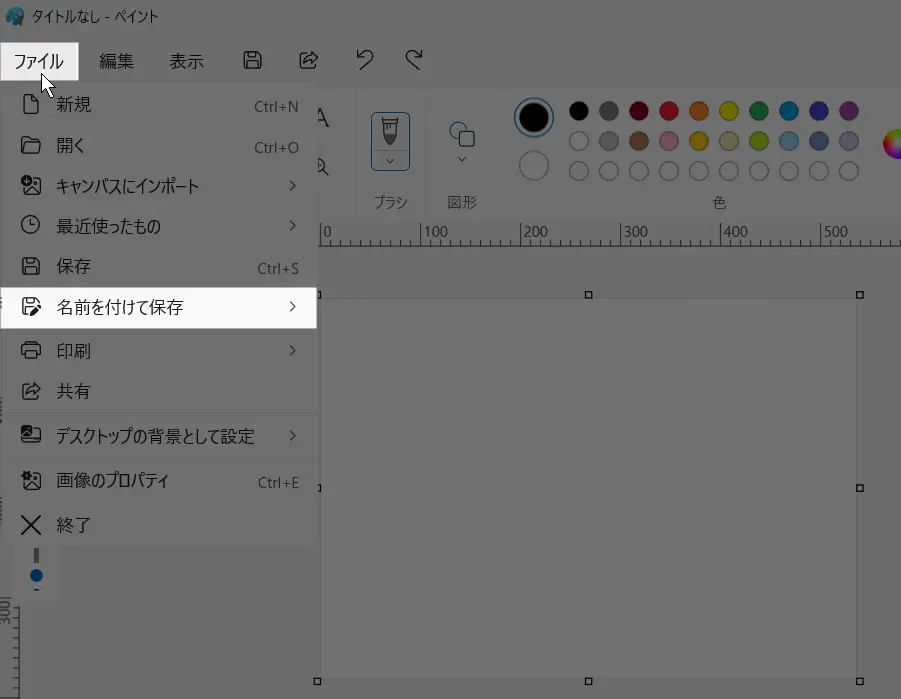This screenshot has height=699, width=901.
Task: Click the import-to-canvas picture icon
Action: coord(30,185)
